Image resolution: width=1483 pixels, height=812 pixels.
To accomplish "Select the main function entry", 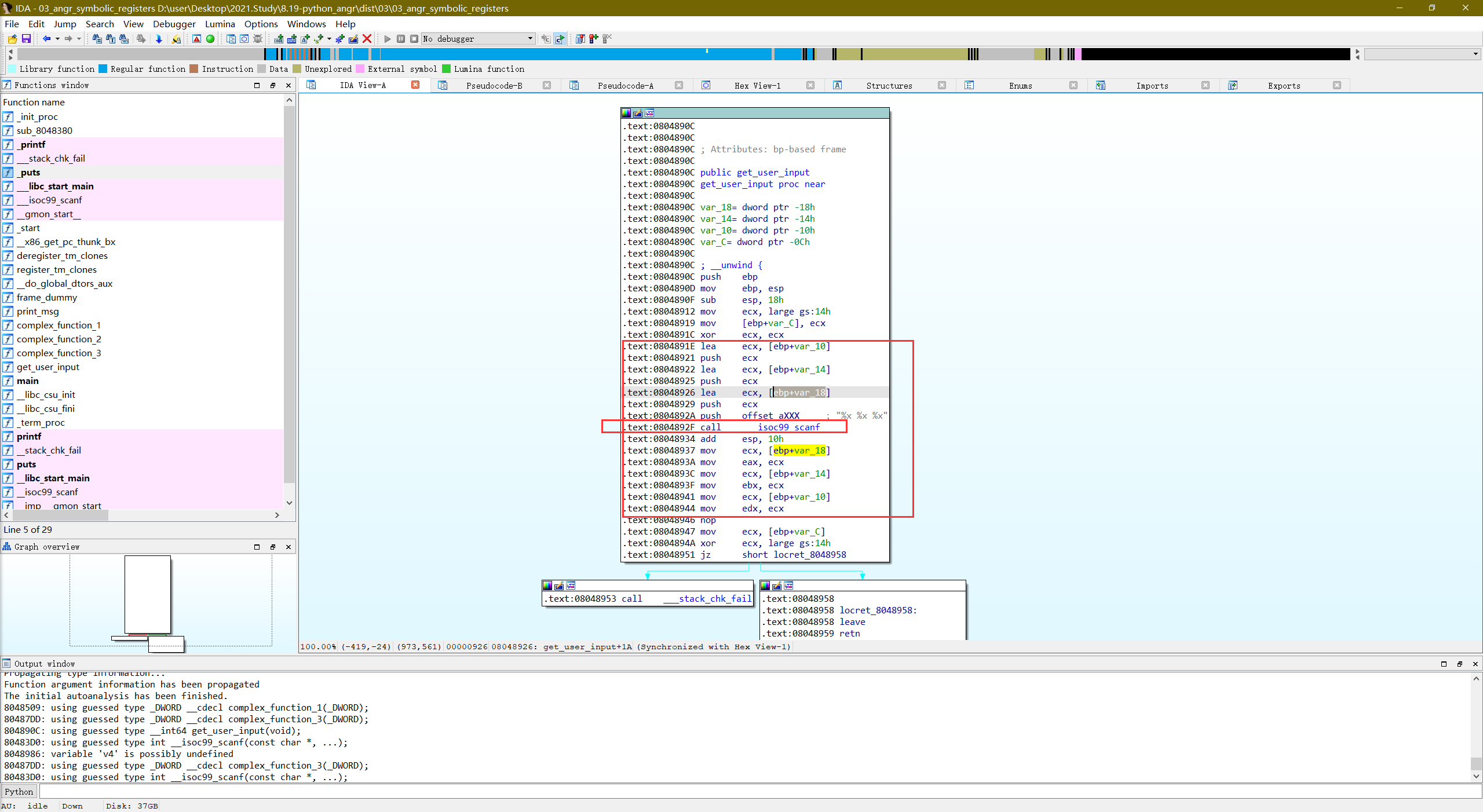I will tap(27, 381).
